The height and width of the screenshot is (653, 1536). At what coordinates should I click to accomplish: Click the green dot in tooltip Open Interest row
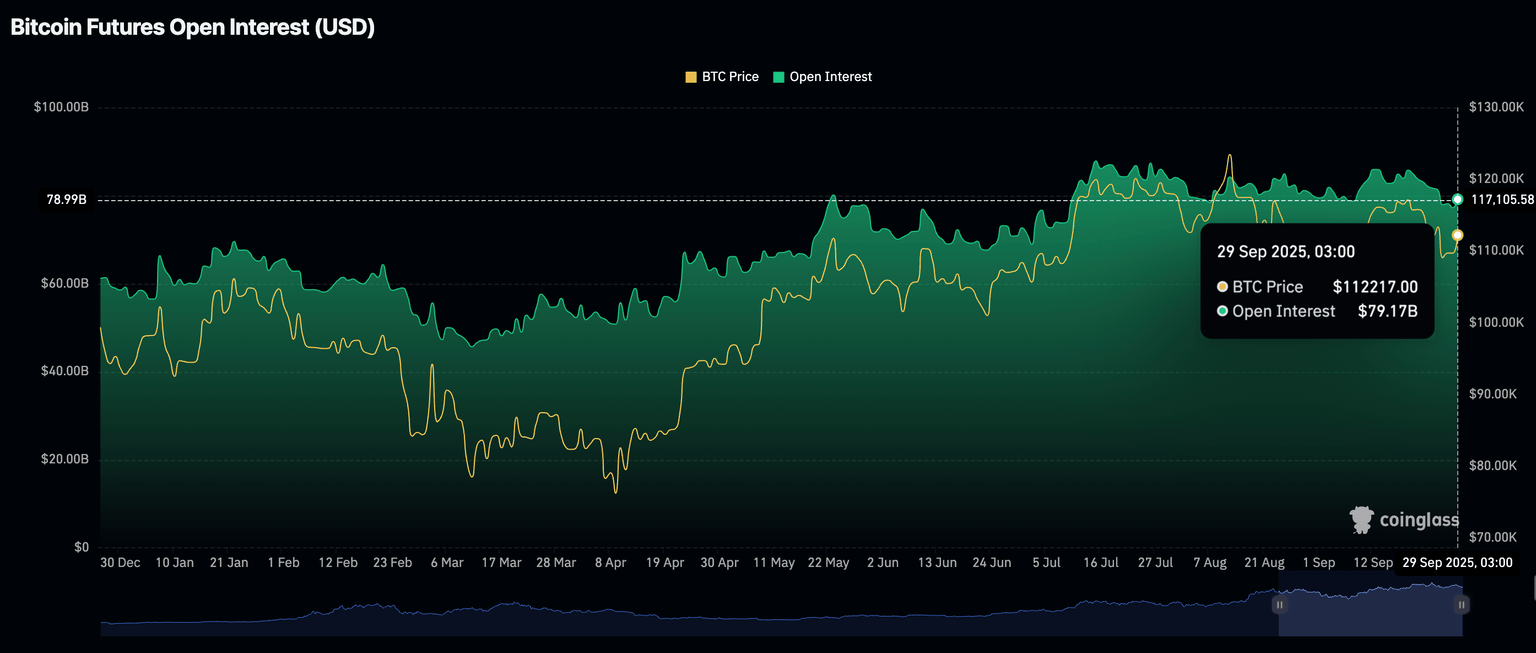(x=1222, y=312)
